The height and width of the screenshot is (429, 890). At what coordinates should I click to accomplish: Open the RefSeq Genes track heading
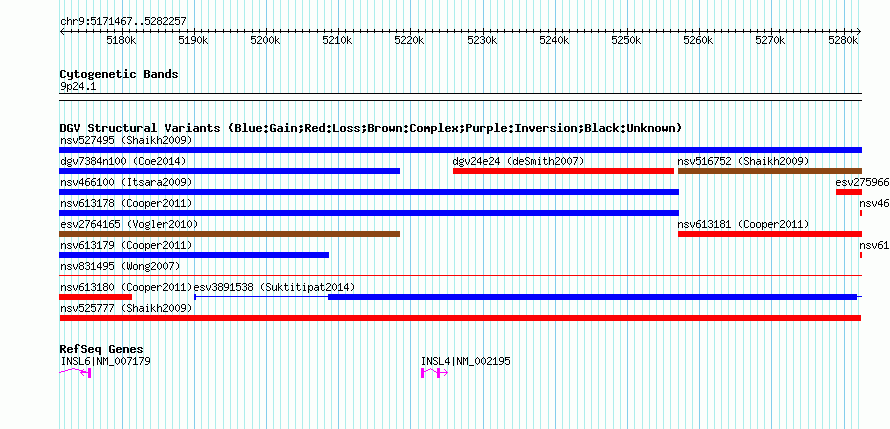tap(102, 350)
